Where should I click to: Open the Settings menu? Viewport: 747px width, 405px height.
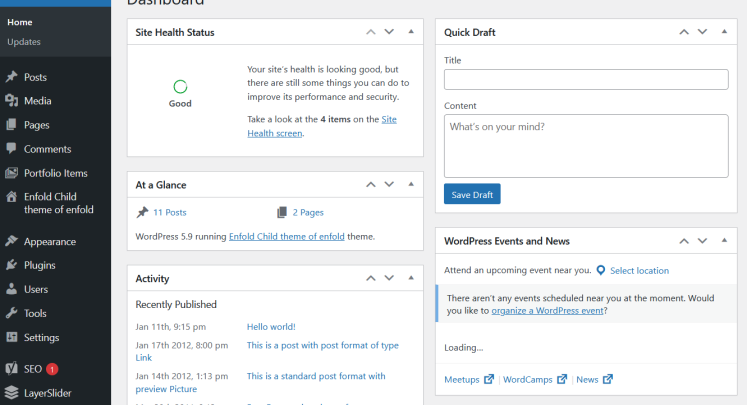41,337
